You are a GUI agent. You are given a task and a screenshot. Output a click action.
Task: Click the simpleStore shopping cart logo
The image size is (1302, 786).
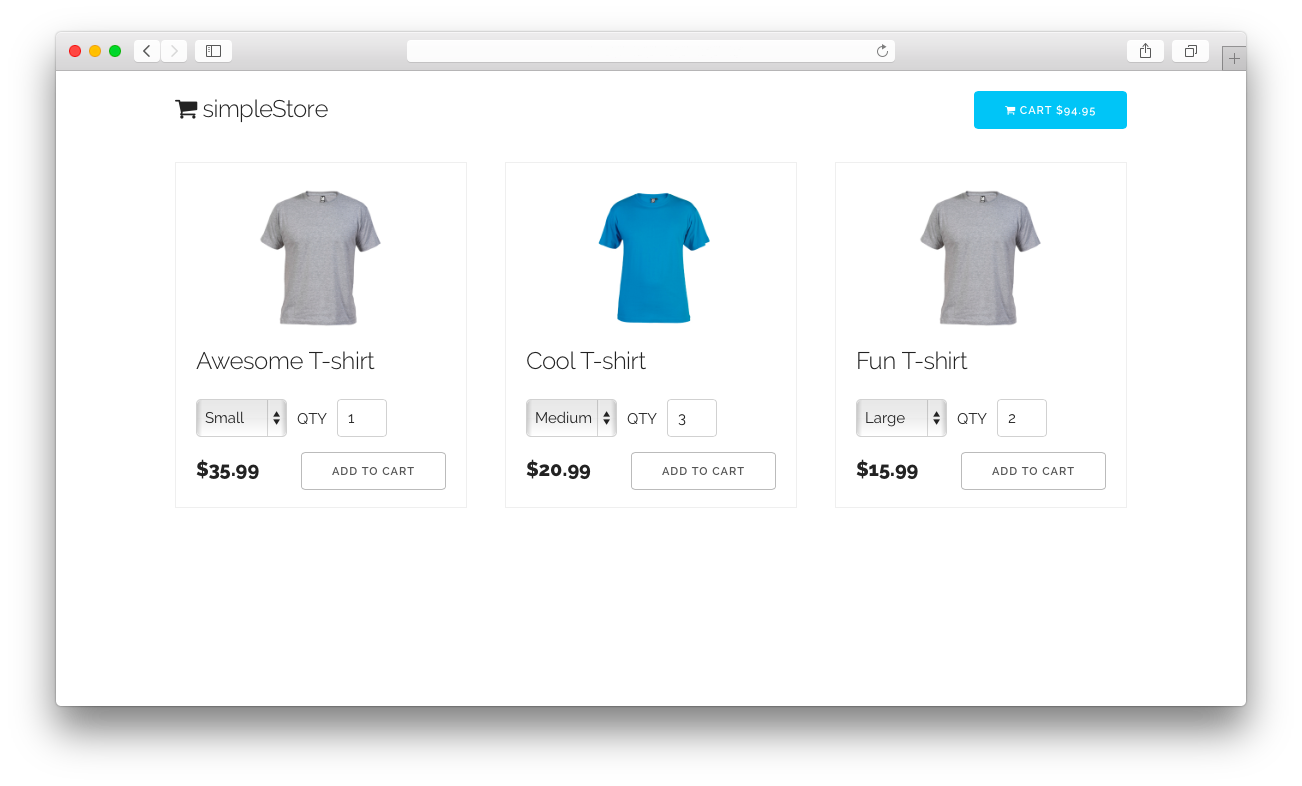[187, 109]
